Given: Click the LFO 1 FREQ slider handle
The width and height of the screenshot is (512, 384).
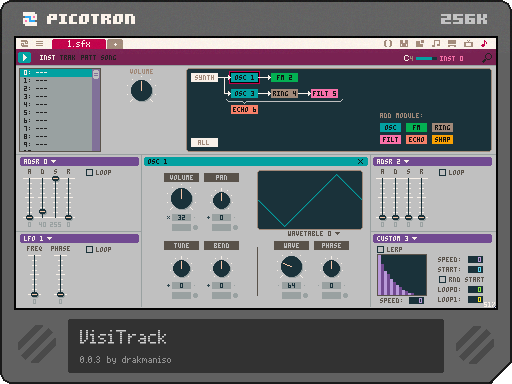Looking at the screenshot, I should pos(34,294).
